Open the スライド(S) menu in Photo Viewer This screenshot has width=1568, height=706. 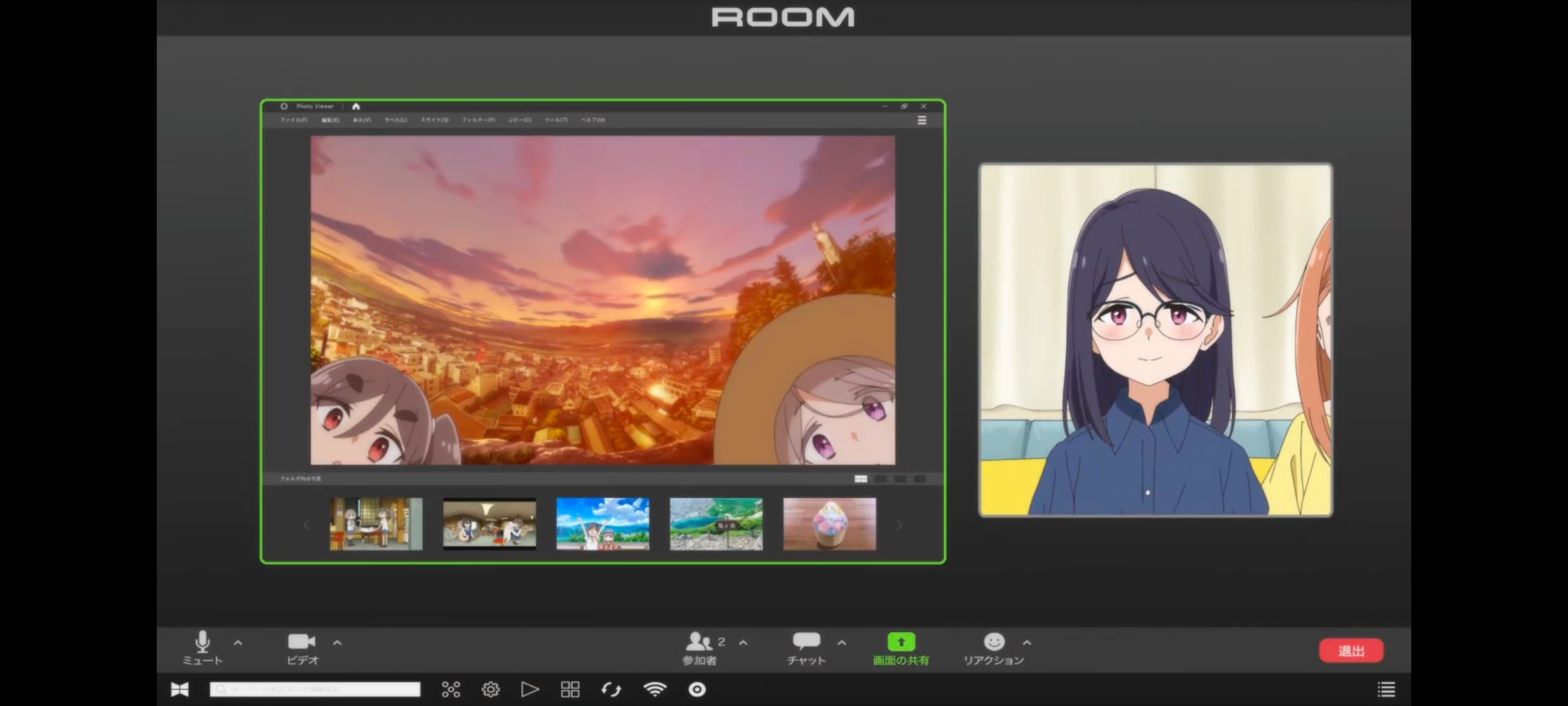[435, 120]
